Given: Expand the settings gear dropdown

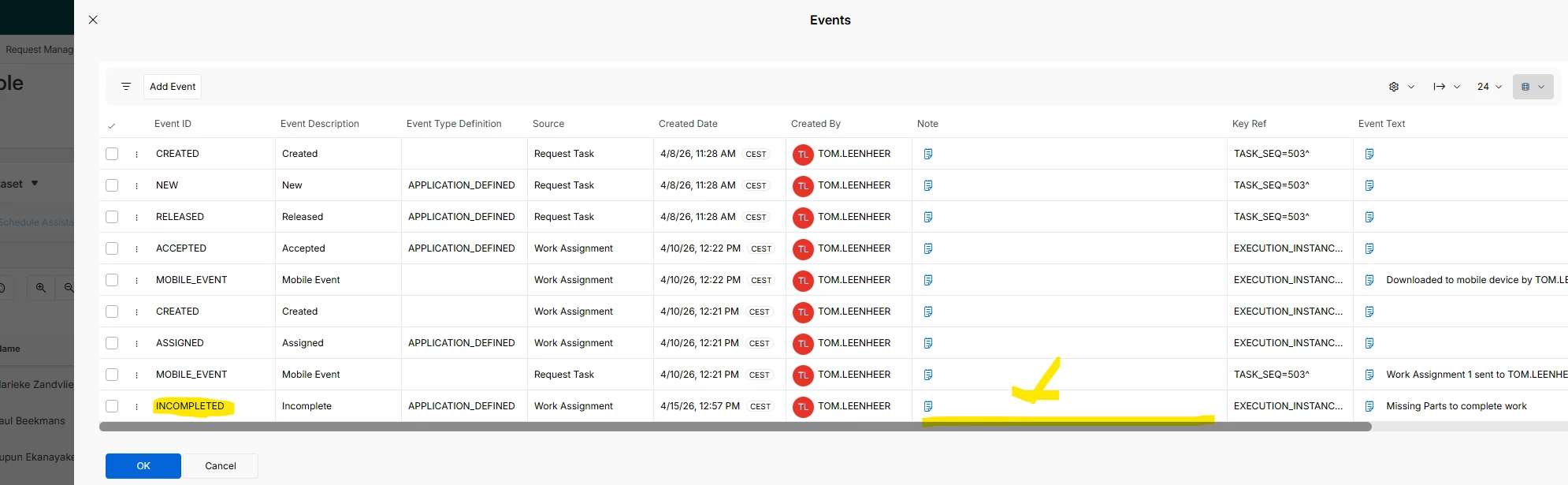Looking at the screenshot, I should pyautogui.click(x=1401, y=87).
